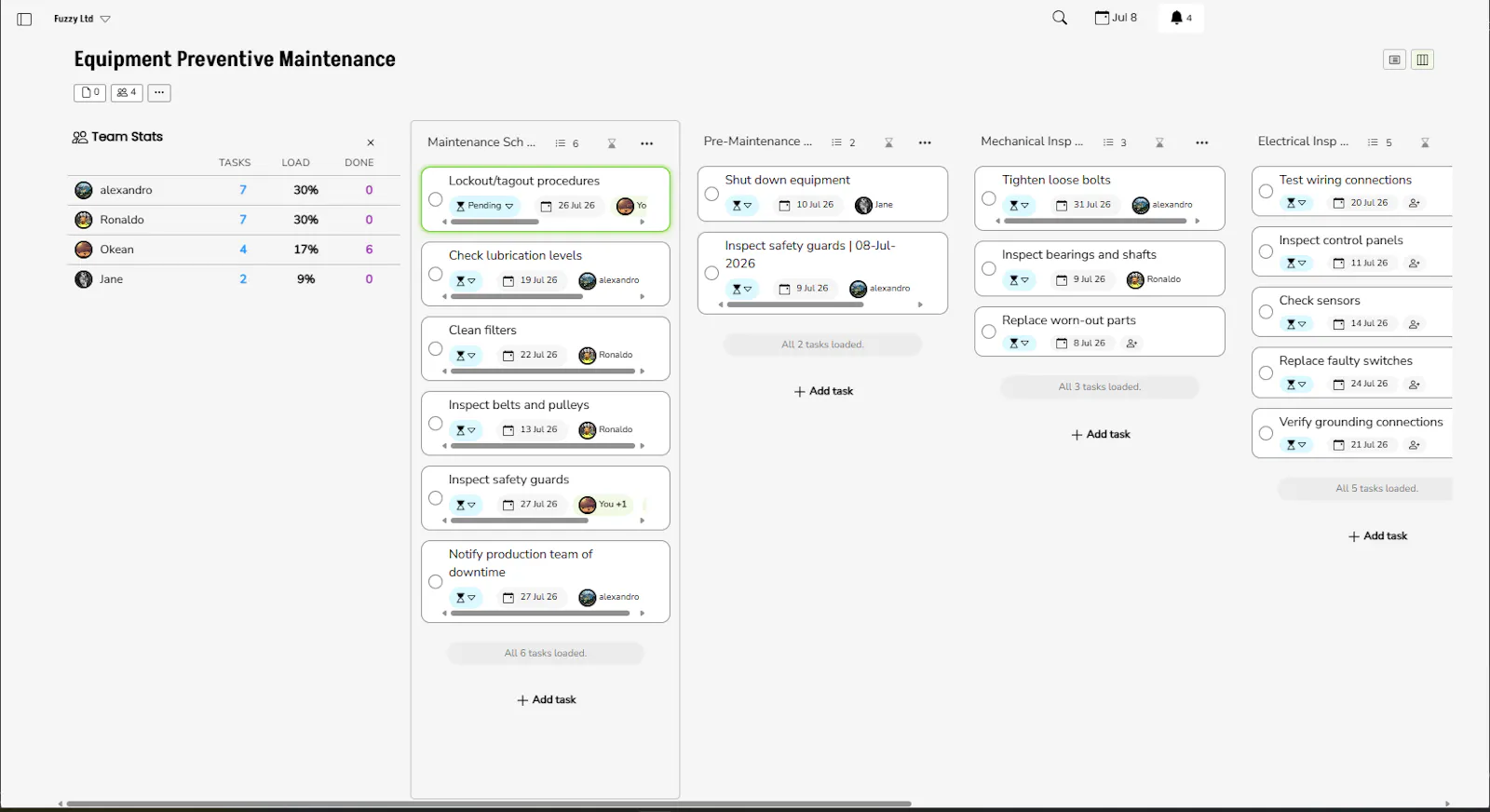
Task: Assign a person to Replace worn-out parts
Action: (x=1132, y=344)
